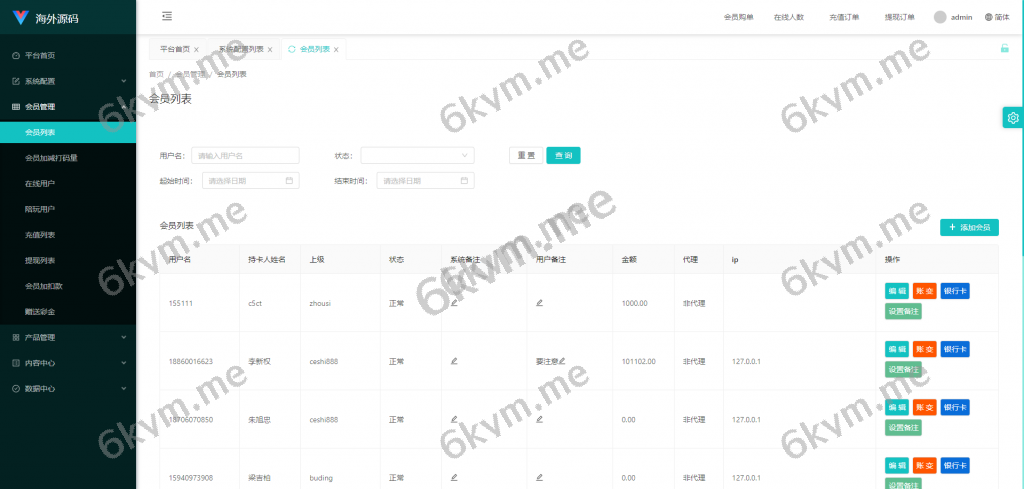Focus the 起始时间 date field

251,181
